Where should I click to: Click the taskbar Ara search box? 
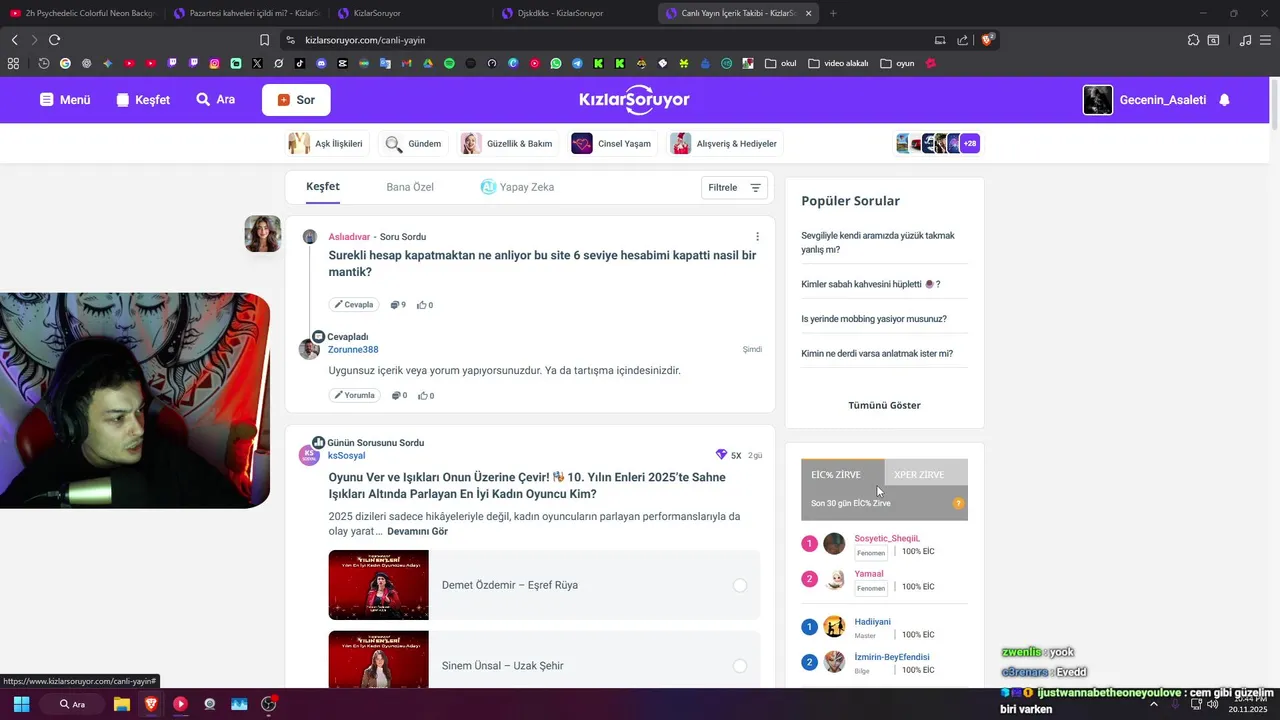(x=72, y=704)
